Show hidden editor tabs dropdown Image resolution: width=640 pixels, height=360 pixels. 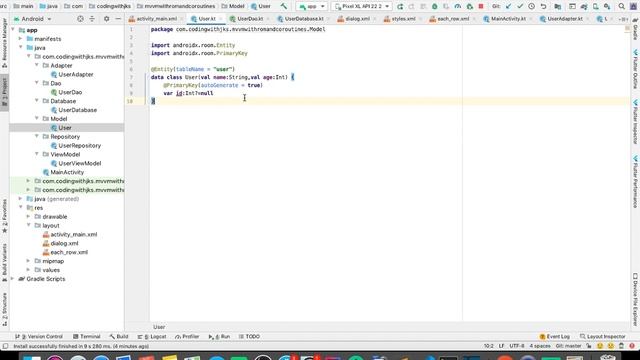(x=623, y=19)
